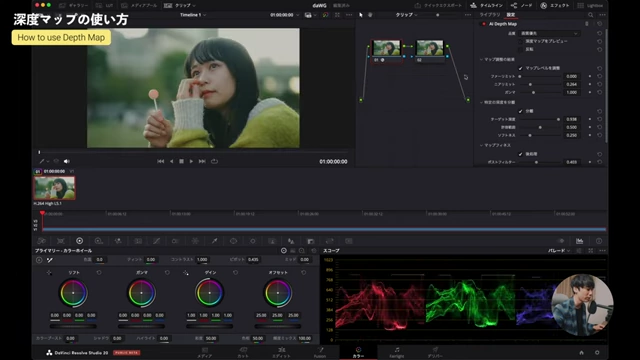Pick black point beside リフト
The width and height of the screenshot is (640, 360).
49,272
